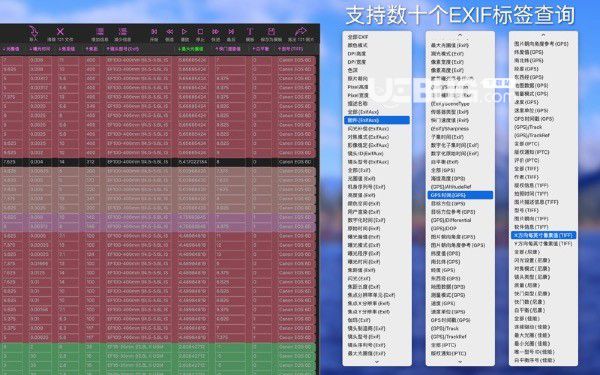Screen dimensions: 600x375
Task: Select Pixel高度 entry
Action: click(x=358, y=87)
